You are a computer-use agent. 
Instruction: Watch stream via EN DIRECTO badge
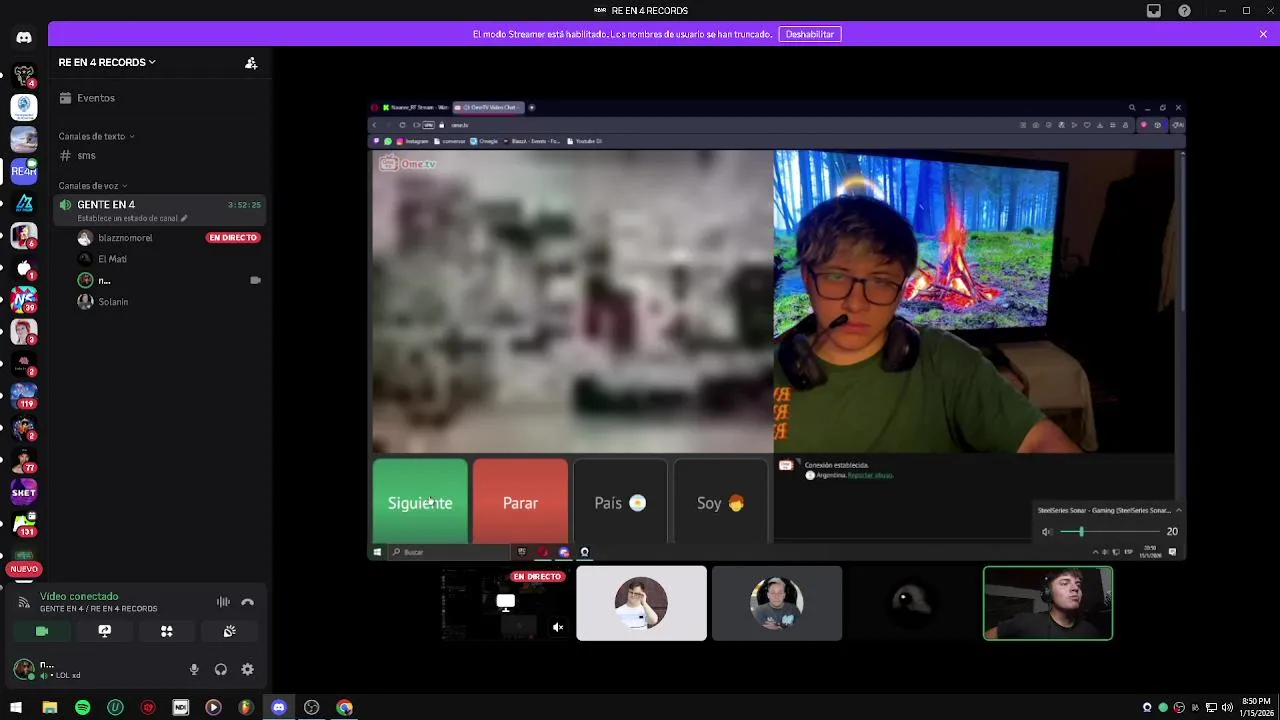coord(232,238)
